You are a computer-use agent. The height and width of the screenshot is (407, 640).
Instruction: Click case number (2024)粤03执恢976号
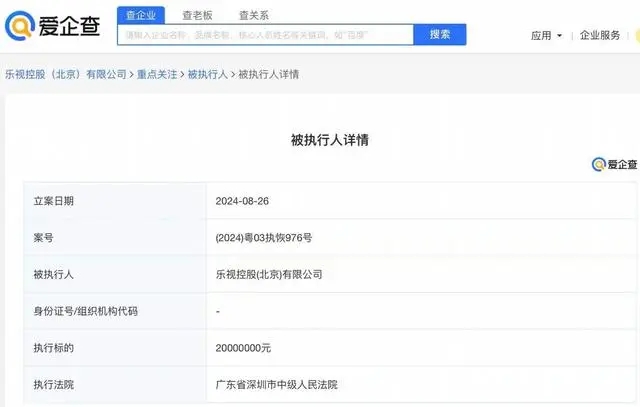pyautogui.click(x=264, y=237)
